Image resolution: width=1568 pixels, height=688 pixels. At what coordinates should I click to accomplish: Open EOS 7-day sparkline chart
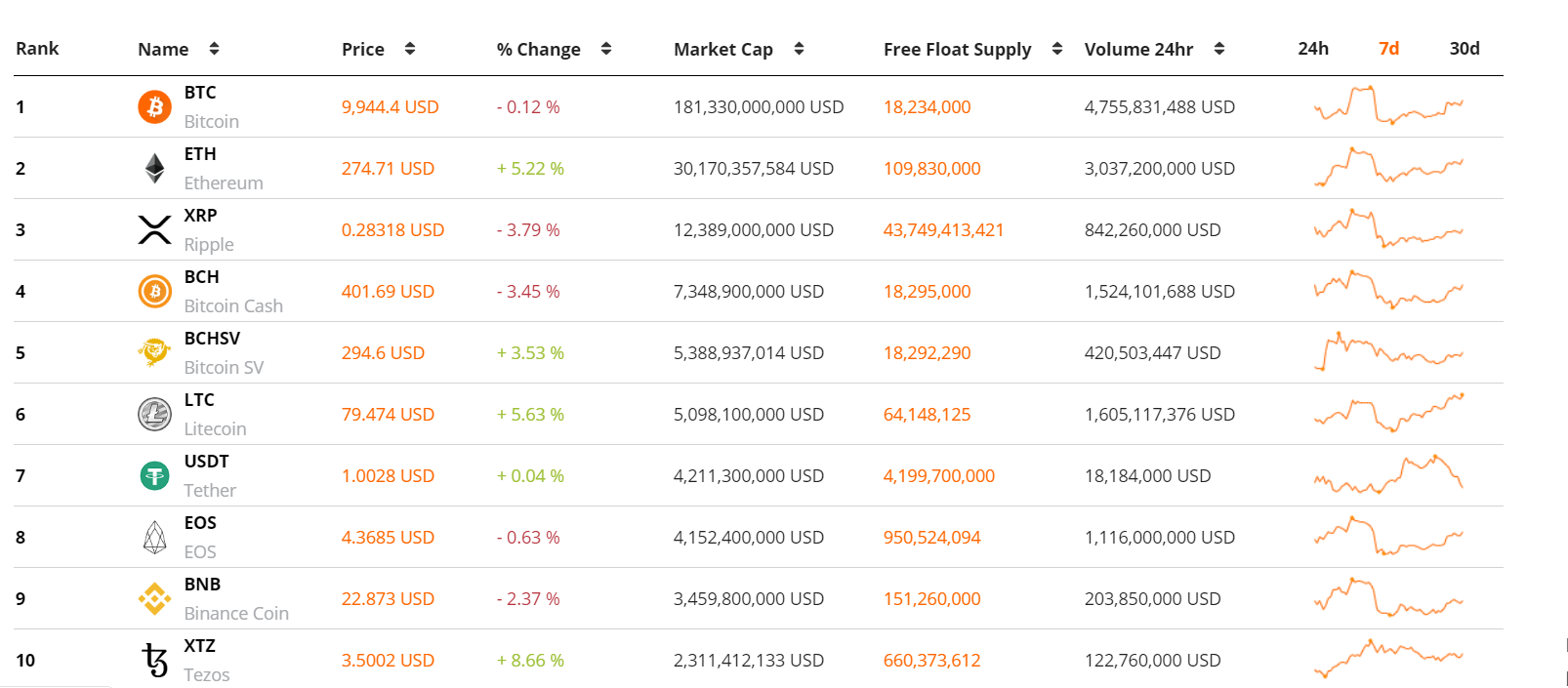[1388, 536]
